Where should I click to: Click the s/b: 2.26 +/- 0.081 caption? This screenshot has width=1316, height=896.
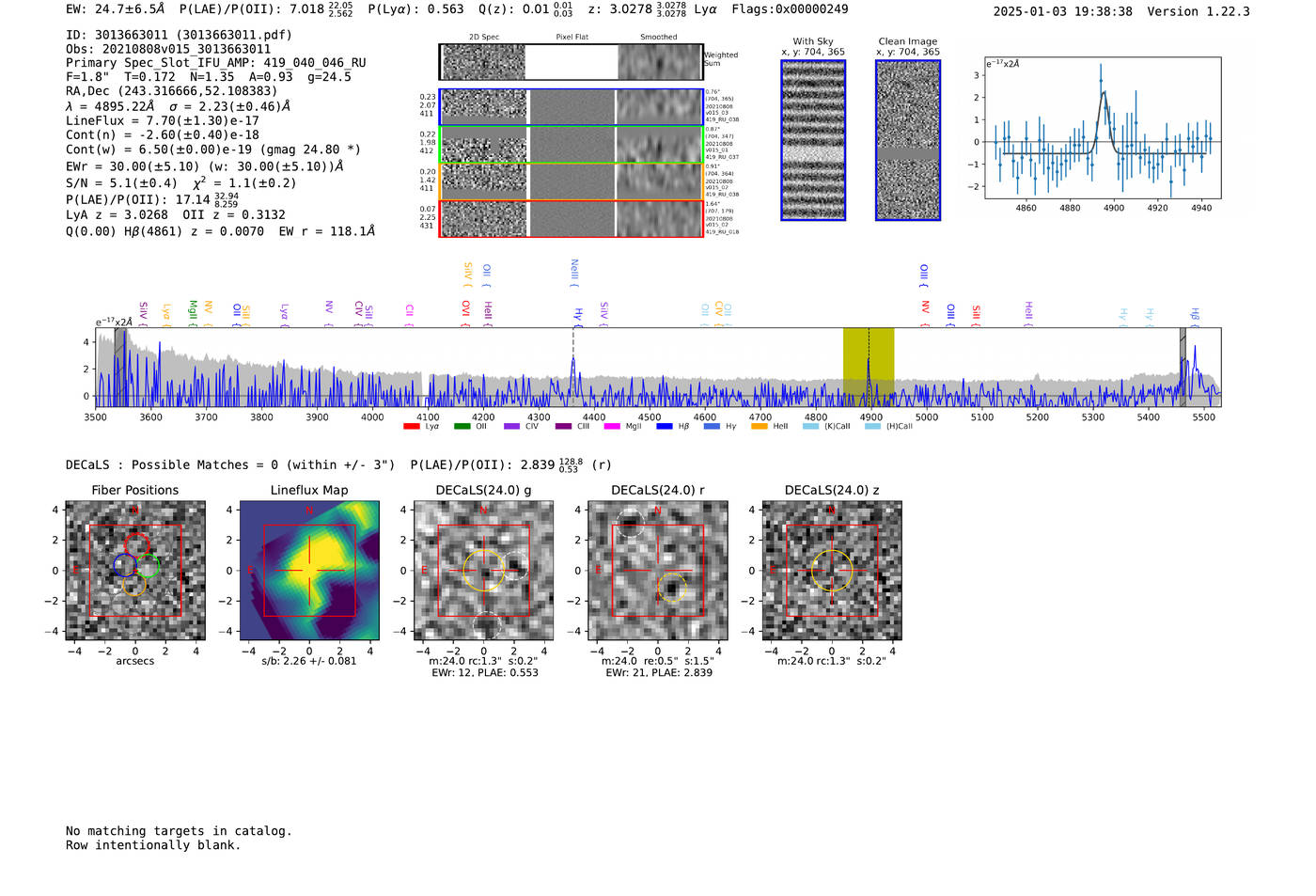coord(309,662)
